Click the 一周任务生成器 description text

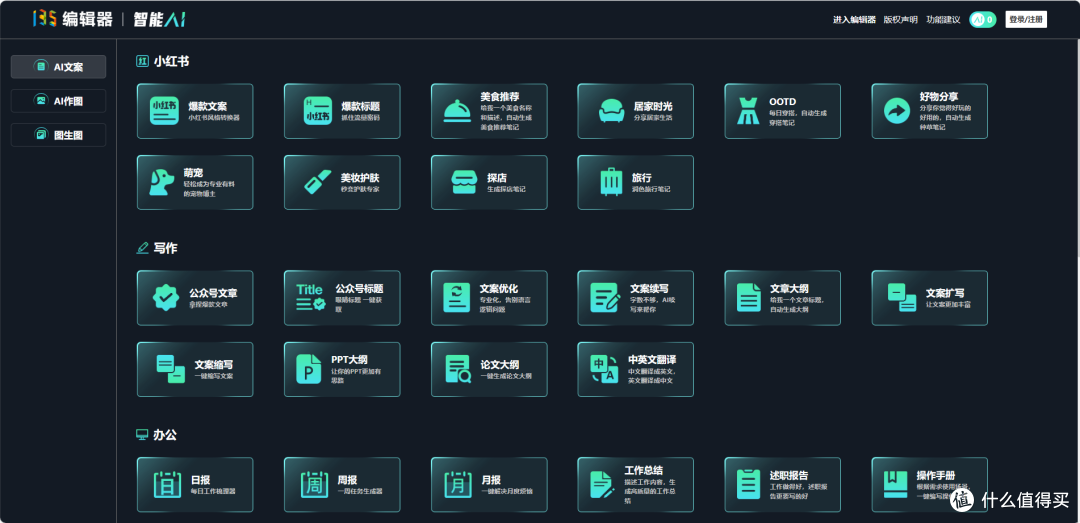point(360,491)
